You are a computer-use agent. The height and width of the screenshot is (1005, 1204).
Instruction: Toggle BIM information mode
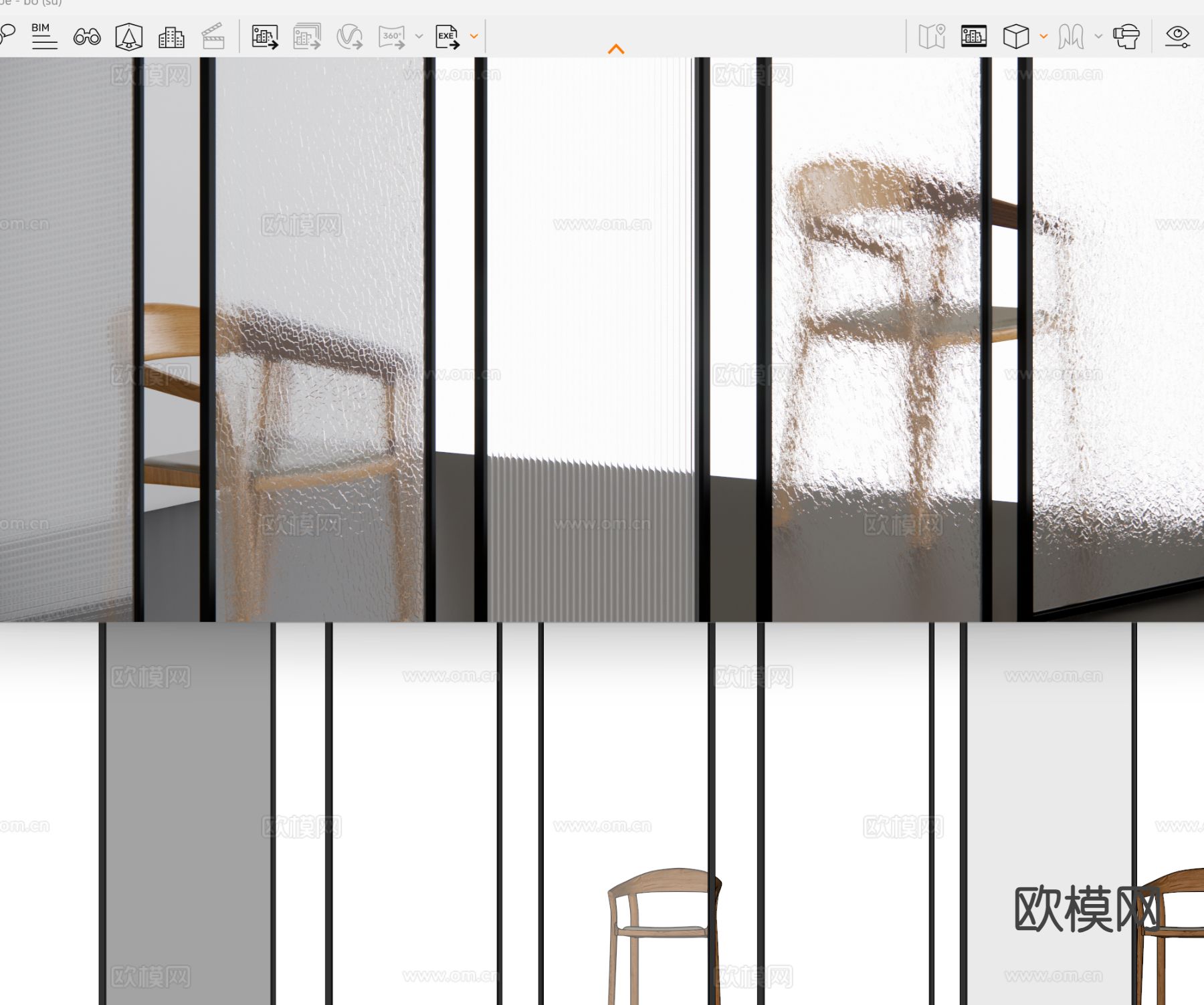coord(44,36)
